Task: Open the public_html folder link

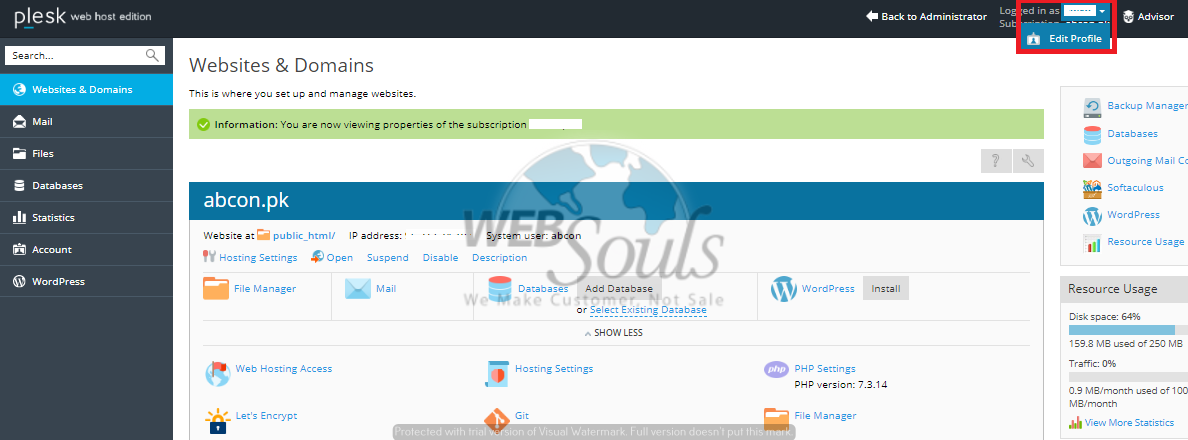Action: coord(304,236)
